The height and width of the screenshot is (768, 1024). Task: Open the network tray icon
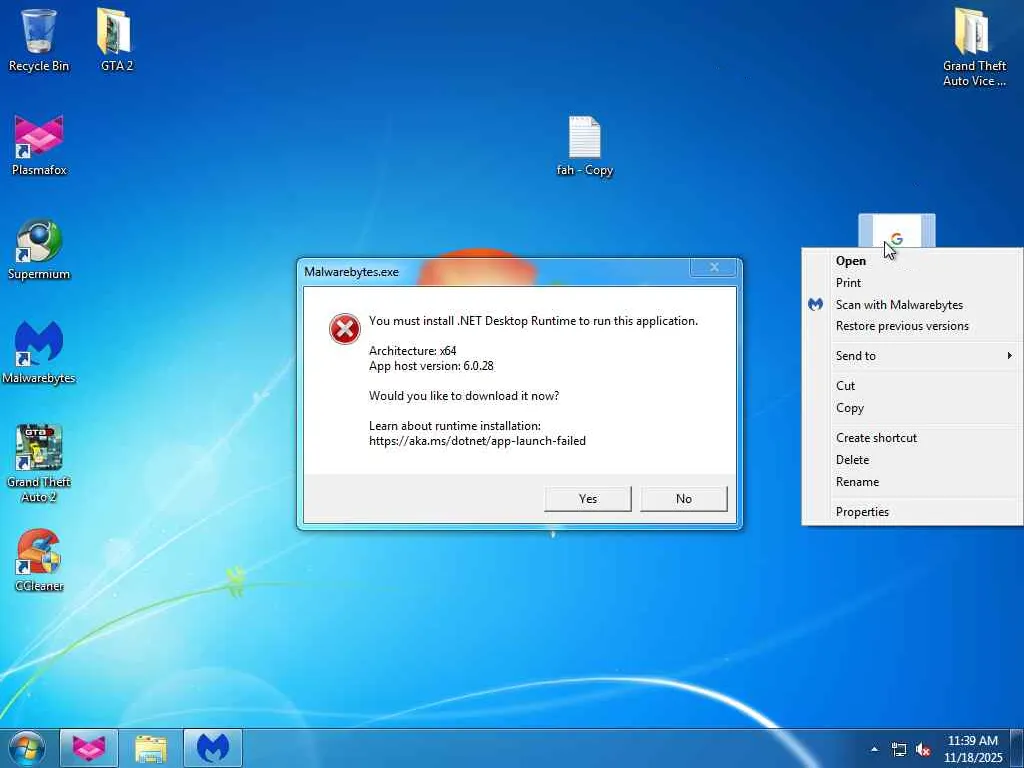[x=899, y=749]
